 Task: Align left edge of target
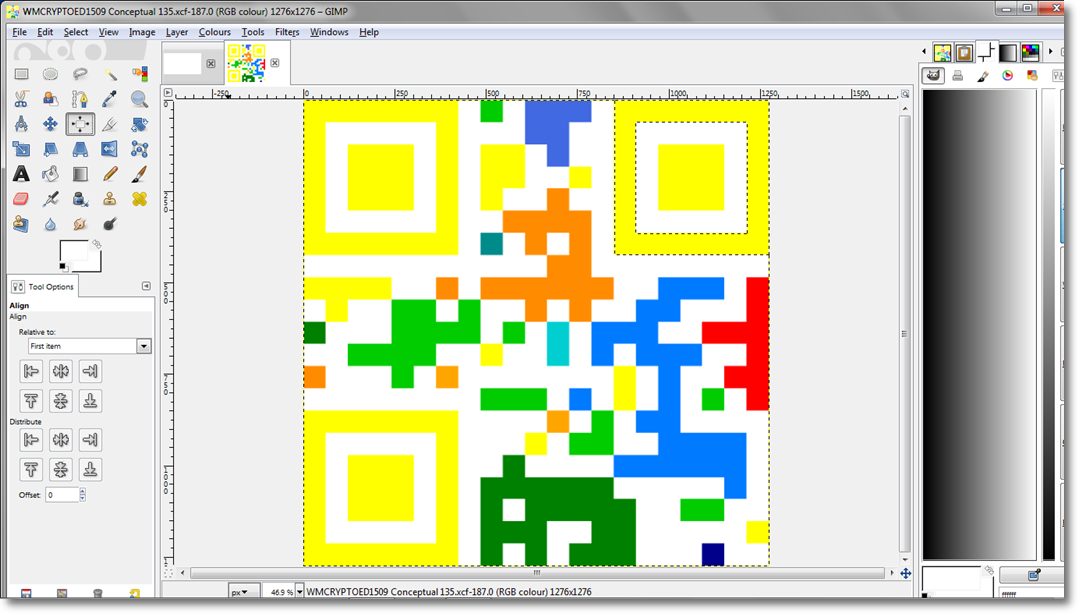[31, 371]
